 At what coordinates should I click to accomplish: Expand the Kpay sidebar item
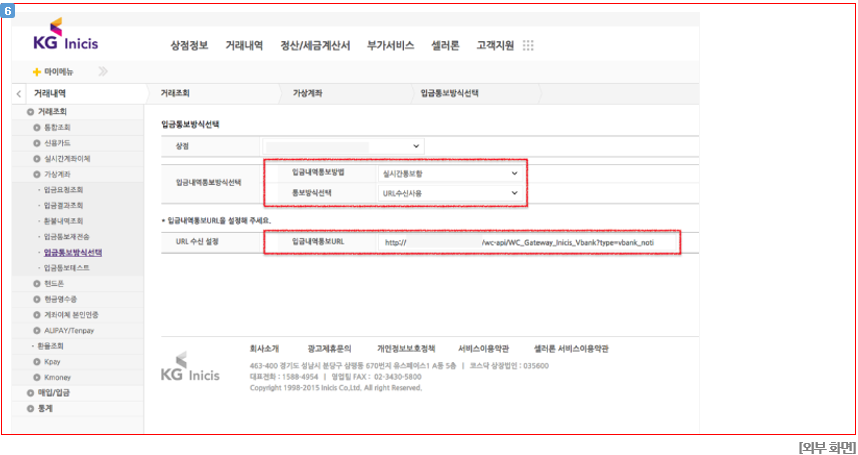(37, 362)
